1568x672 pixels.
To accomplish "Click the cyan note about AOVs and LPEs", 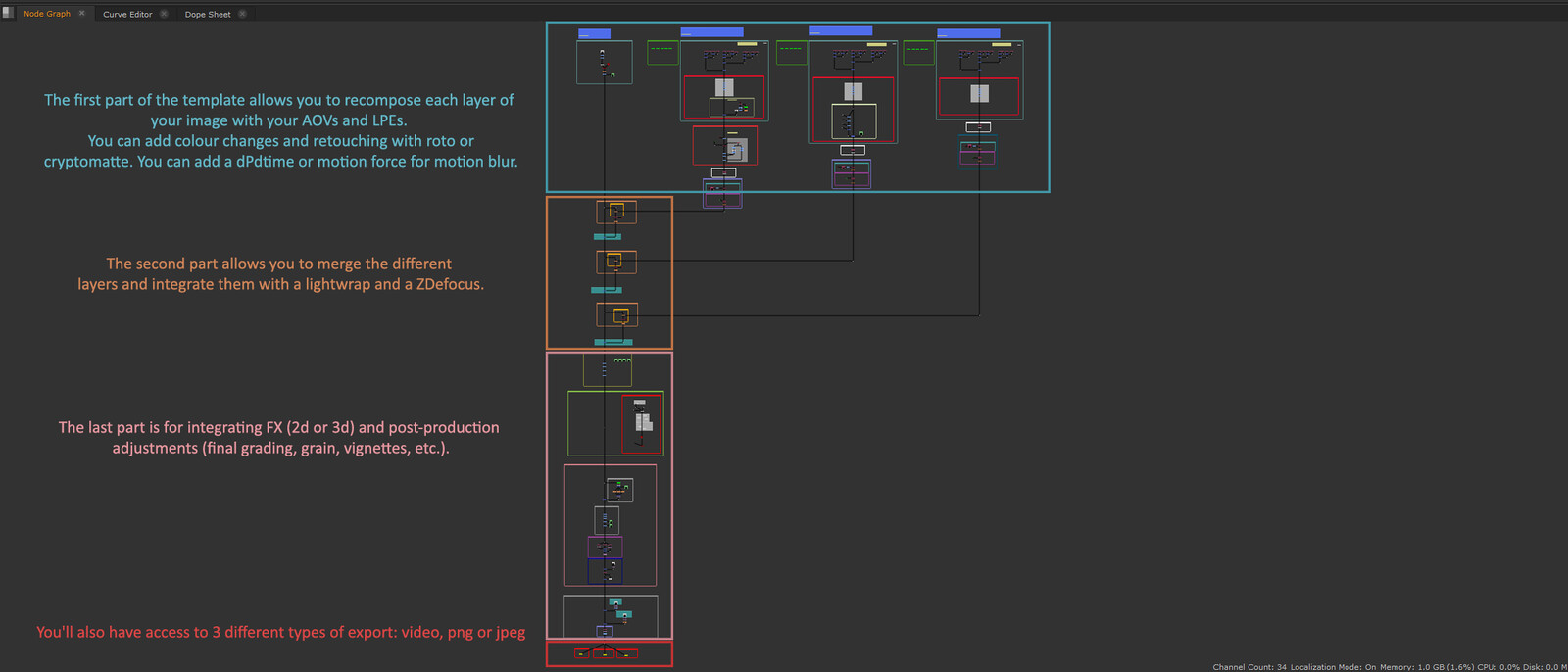I will click(279, 130).
